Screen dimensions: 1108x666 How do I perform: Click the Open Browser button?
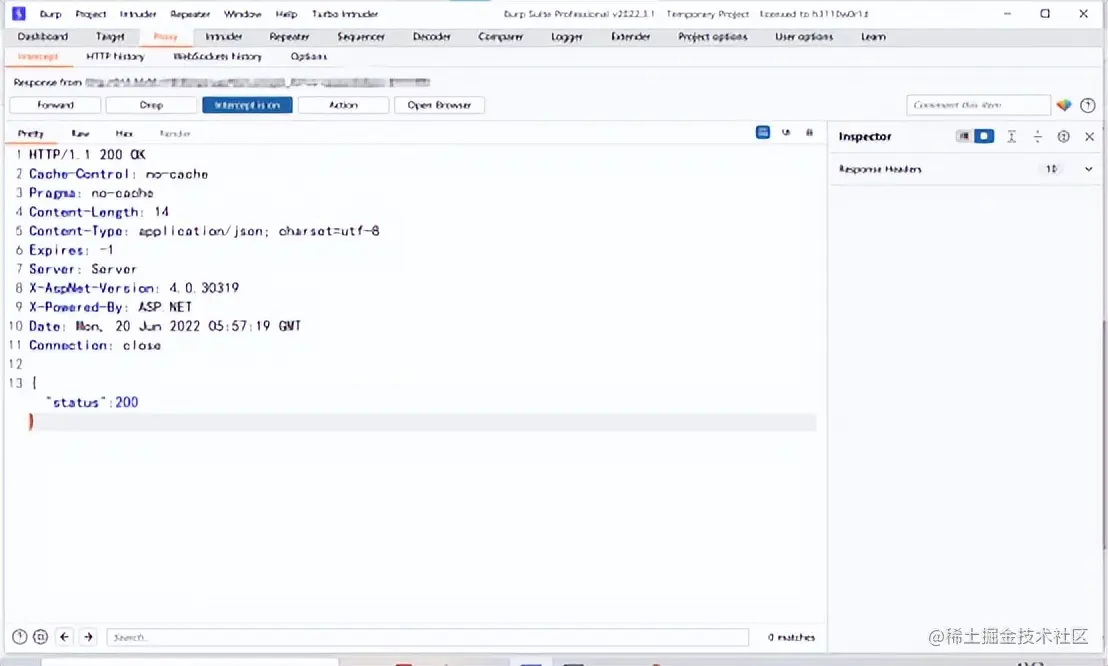439,105
